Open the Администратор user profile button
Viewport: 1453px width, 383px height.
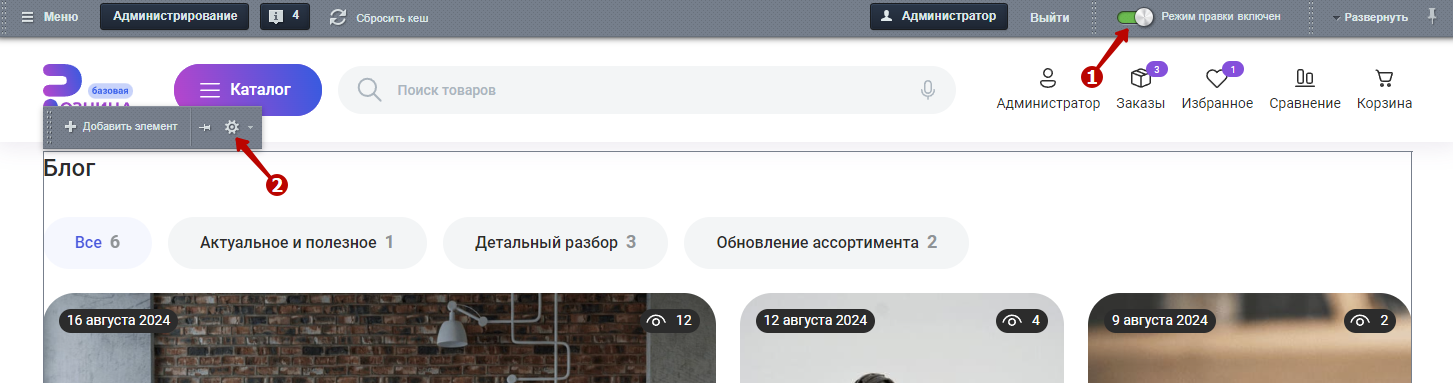pyautogui.click(x=938, y=16)
